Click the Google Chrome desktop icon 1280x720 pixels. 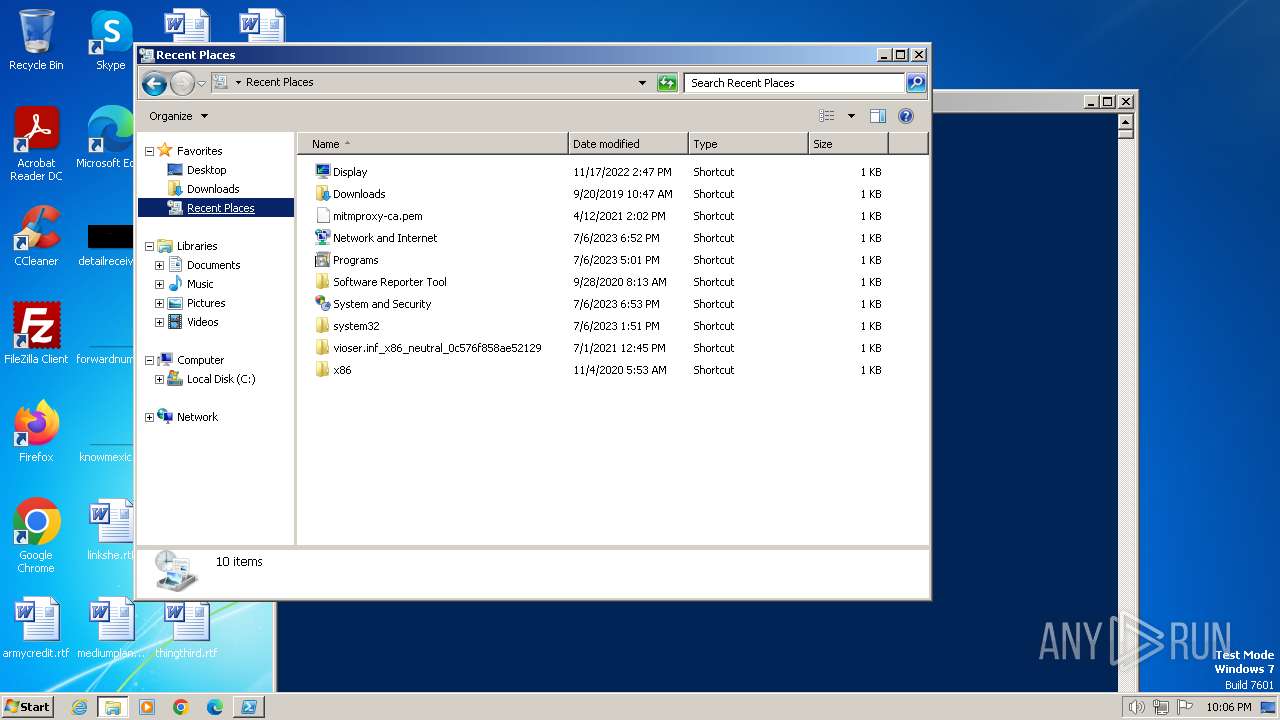(x=36, y=536)
